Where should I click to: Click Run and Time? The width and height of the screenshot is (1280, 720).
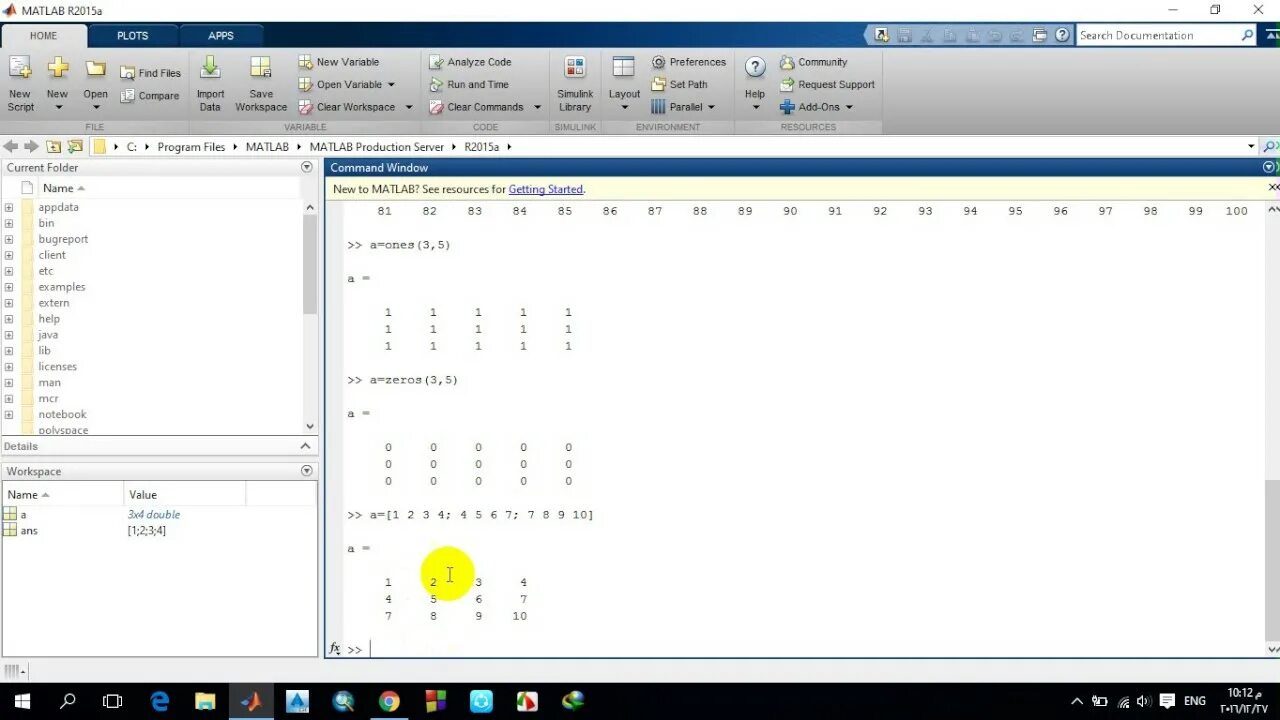click(469, 85)
